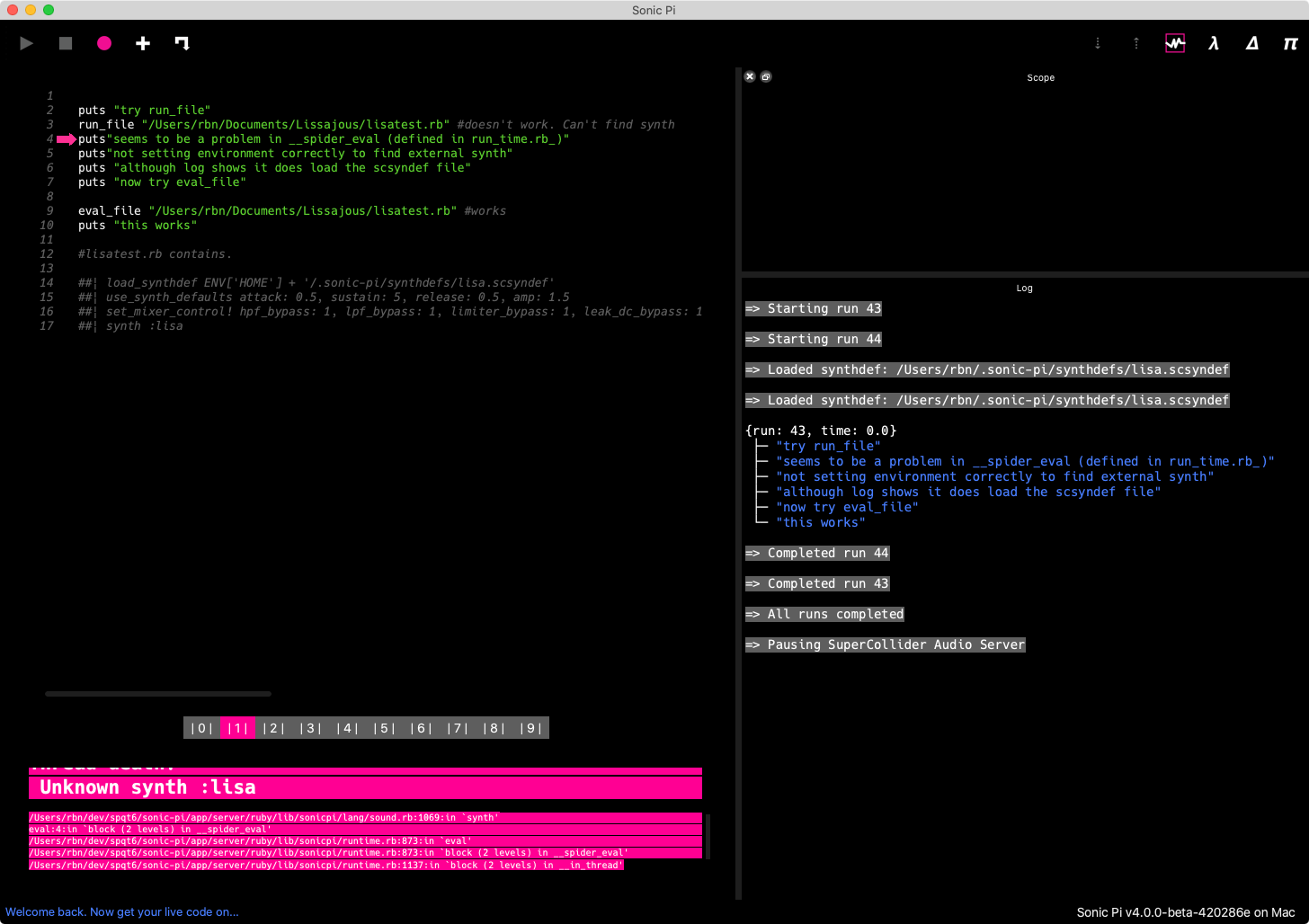Open the Info lambda icon
Screen dimensions: 1309x924
click(1214, 43)
